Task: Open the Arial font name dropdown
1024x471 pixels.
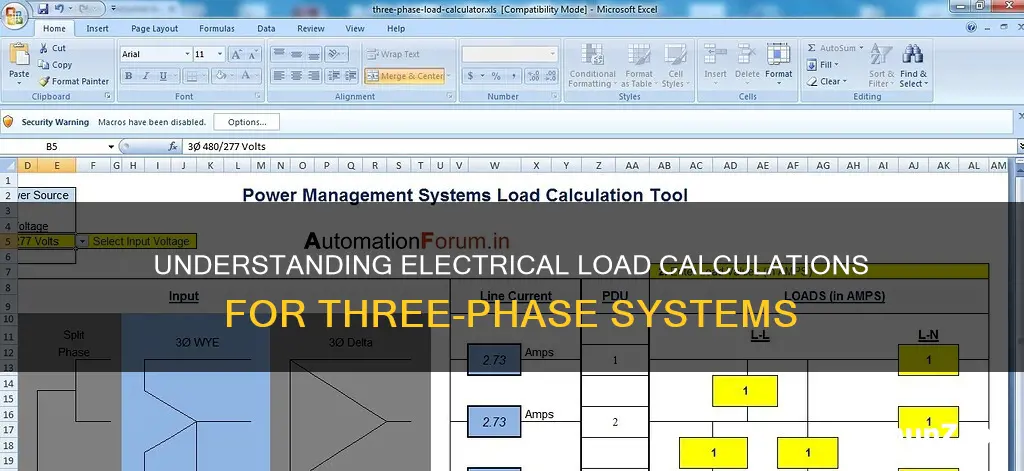Action: 187,54
